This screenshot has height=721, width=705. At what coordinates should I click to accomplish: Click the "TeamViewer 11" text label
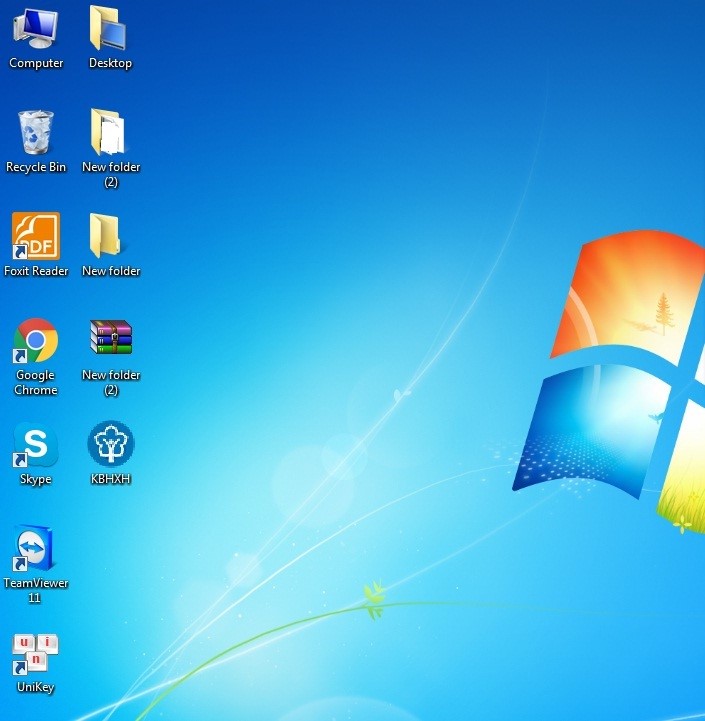pyautogui.click(x=36, y=590)
